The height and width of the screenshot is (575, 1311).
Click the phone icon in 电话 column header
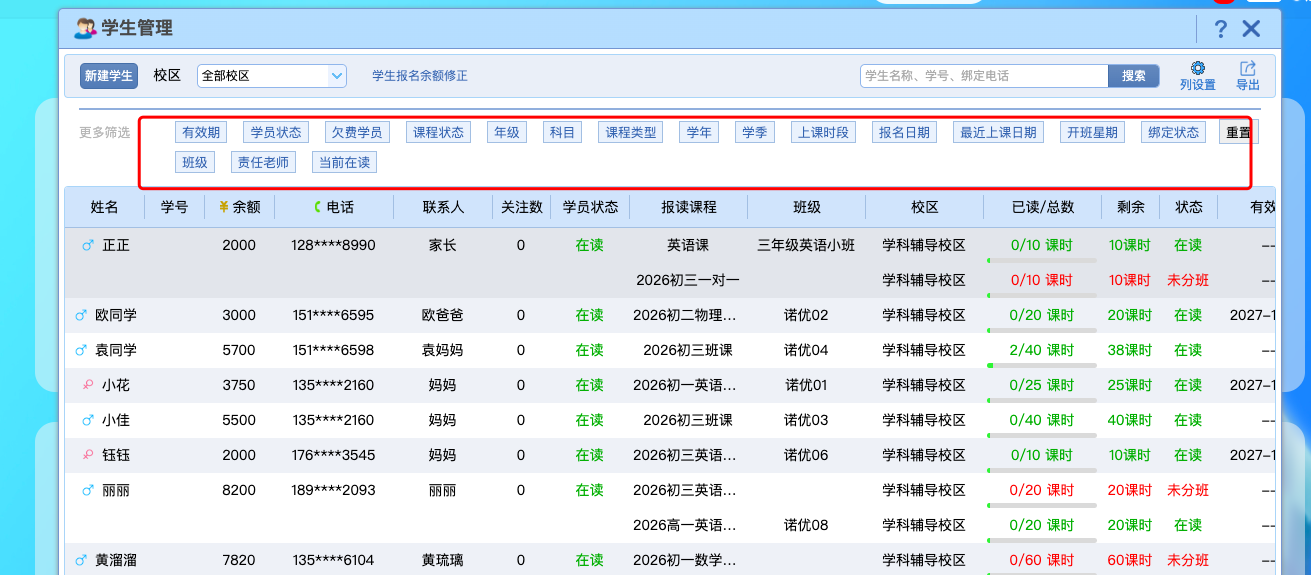pyautogui.click(x=318, y=207)
